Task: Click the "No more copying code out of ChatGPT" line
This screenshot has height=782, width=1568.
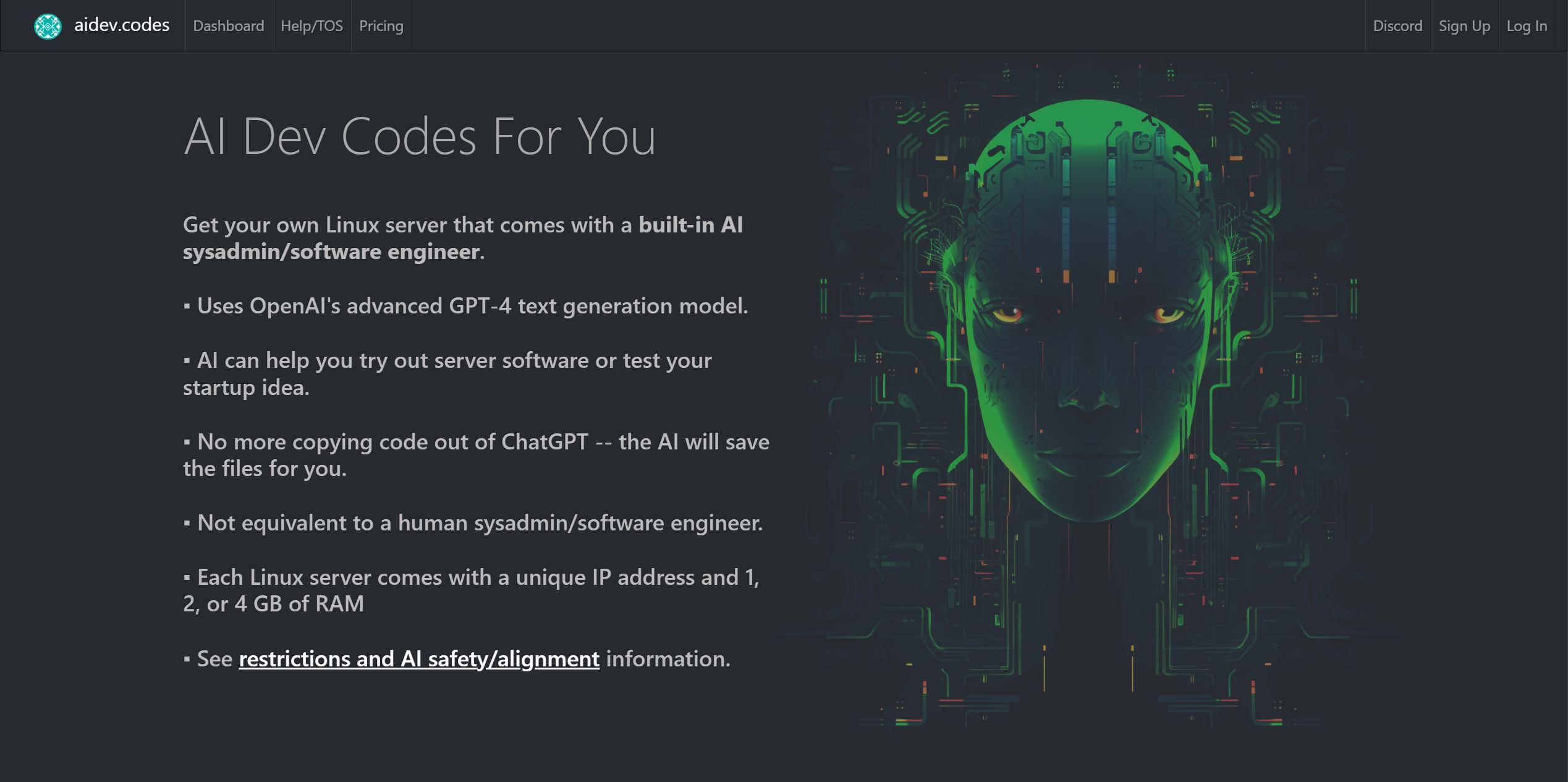Action: coord(476,455)
